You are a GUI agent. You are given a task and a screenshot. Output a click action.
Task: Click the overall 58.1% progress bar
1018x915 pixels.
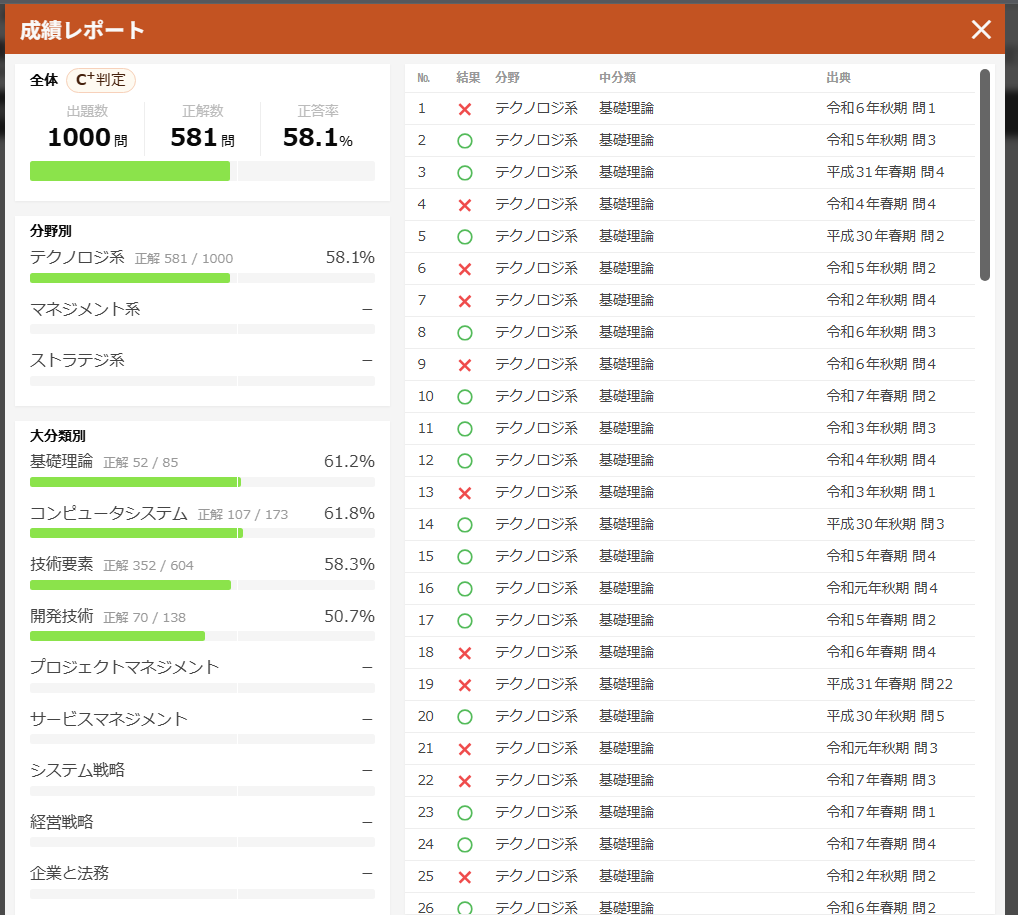coord(203,171)
